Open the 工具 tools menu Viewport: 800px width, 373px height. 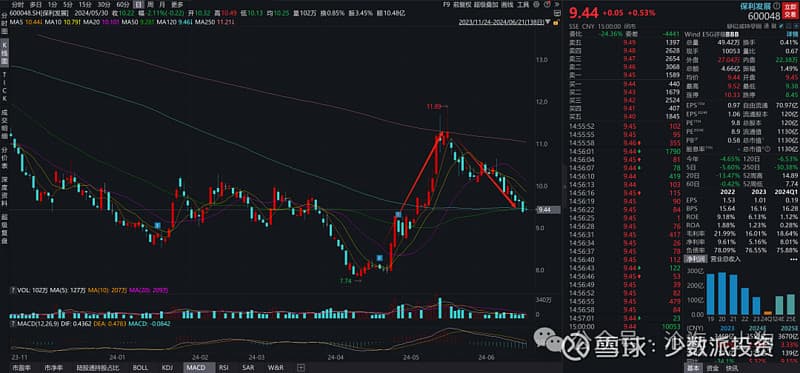[522, 4]
